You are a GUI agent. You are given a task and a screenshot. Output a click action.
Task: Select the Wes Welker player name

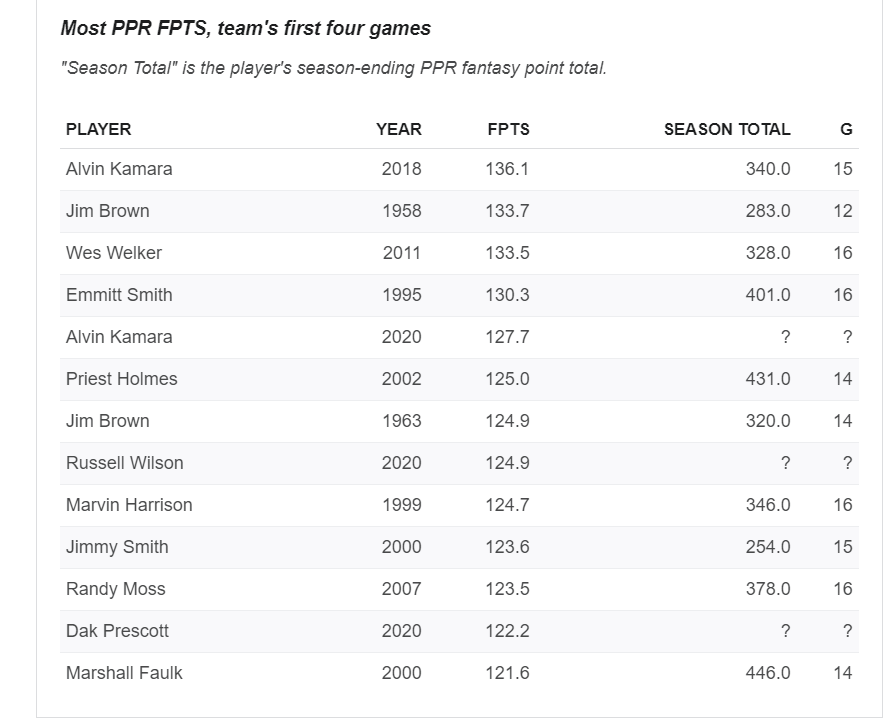click(114, 253)
